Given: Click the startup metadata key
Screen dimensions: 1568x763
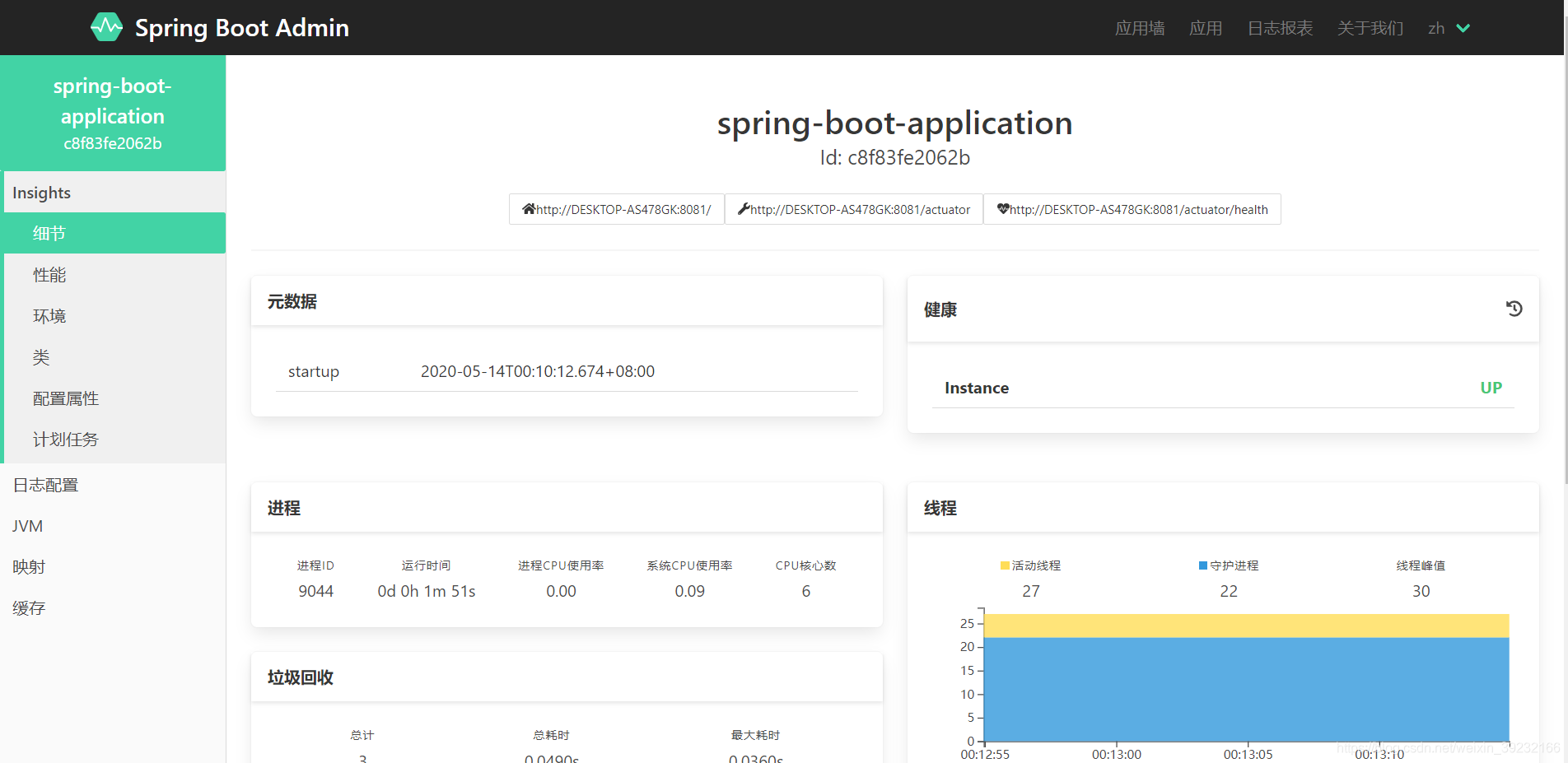Looking at the screenshot, I should tap(314, 372).
